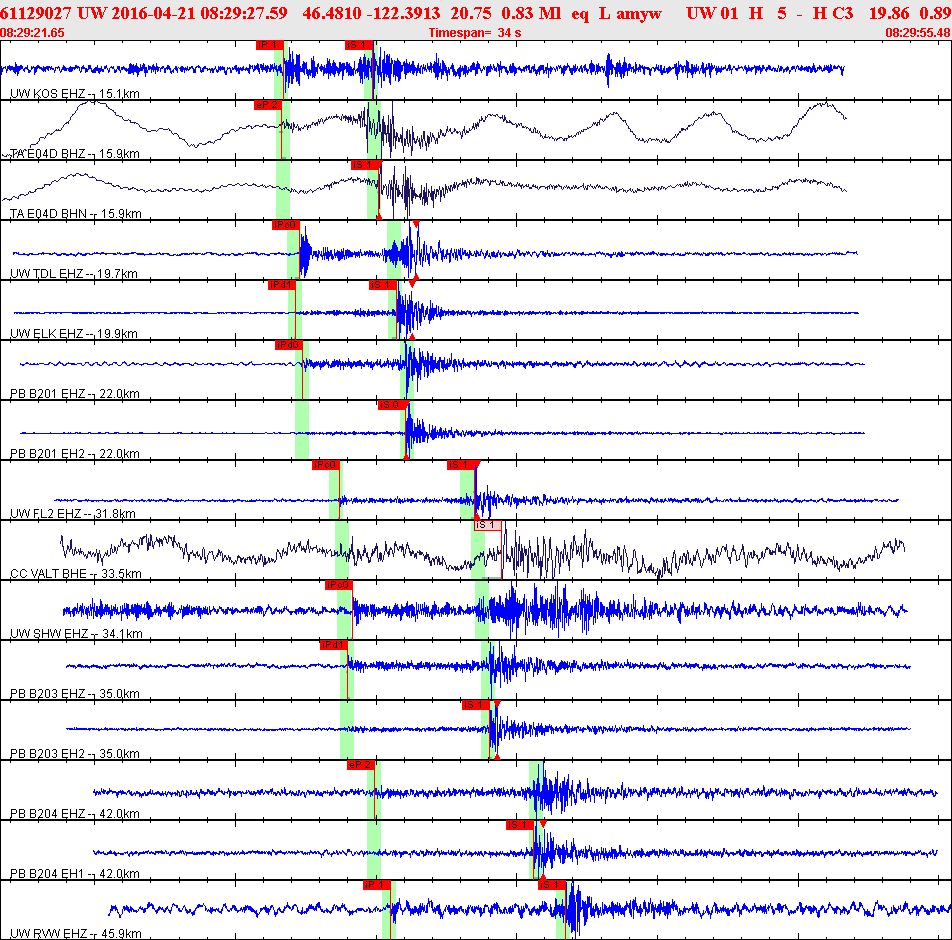Click the eP 2 pick flag on the E04D BHZ trace
The image size is (952, 940).
point(268,105)
